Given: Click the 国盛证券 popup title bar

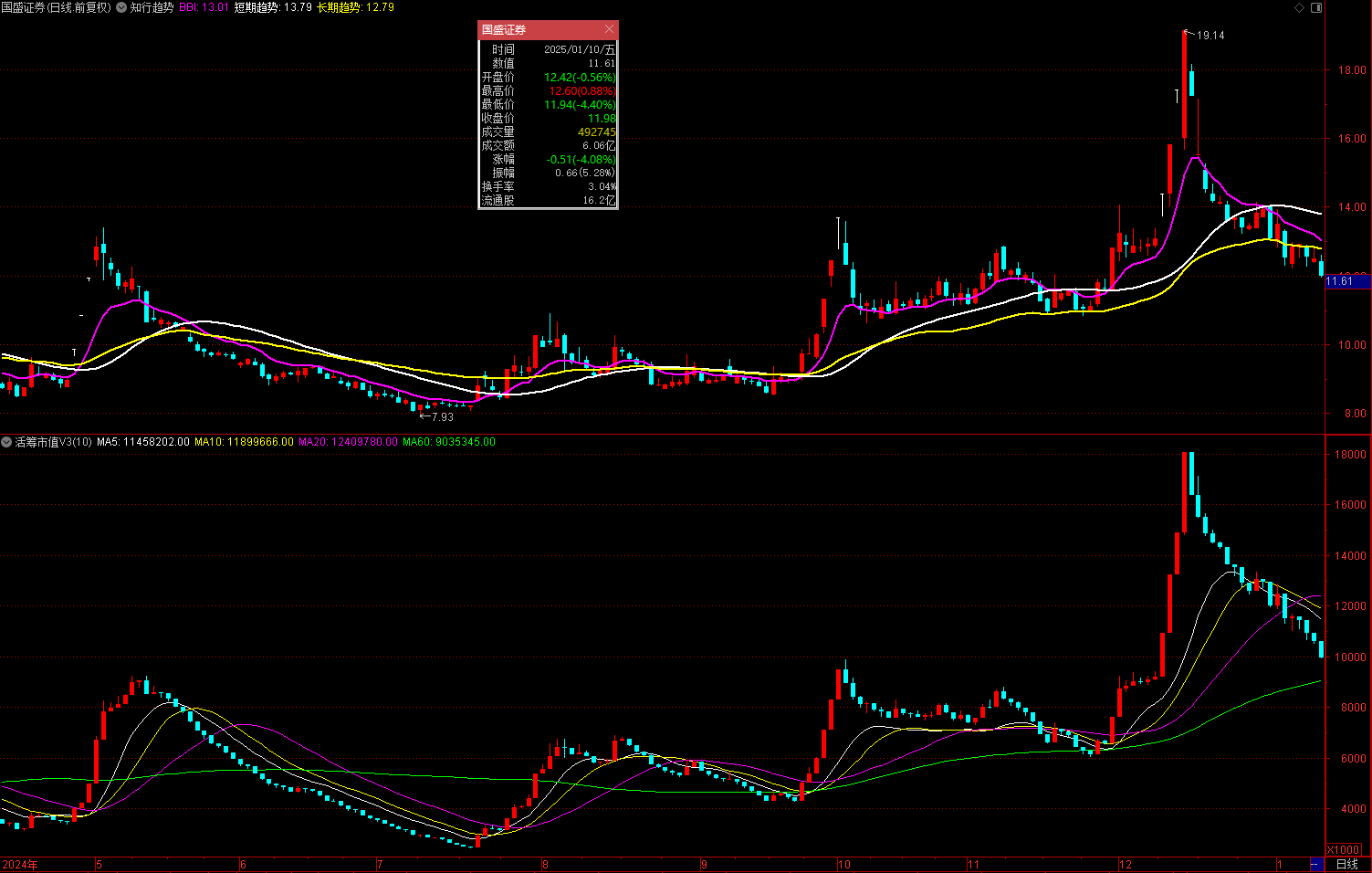Looking at the screenshot, I should coord(539,30).
